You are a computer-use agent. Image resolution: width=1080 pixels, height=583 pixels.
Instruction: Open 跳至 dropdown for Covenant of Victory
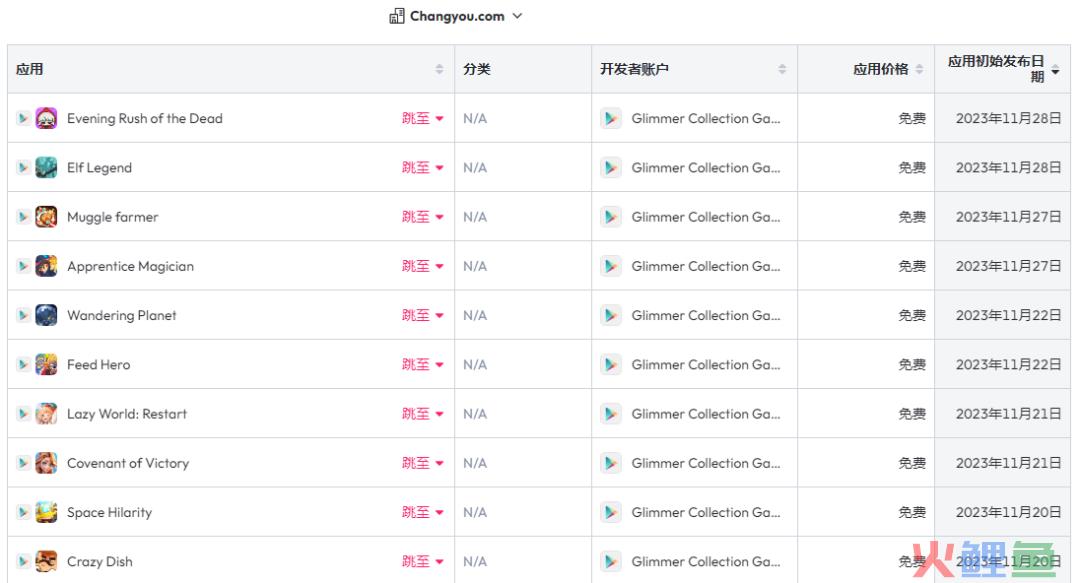coord(422,463)
